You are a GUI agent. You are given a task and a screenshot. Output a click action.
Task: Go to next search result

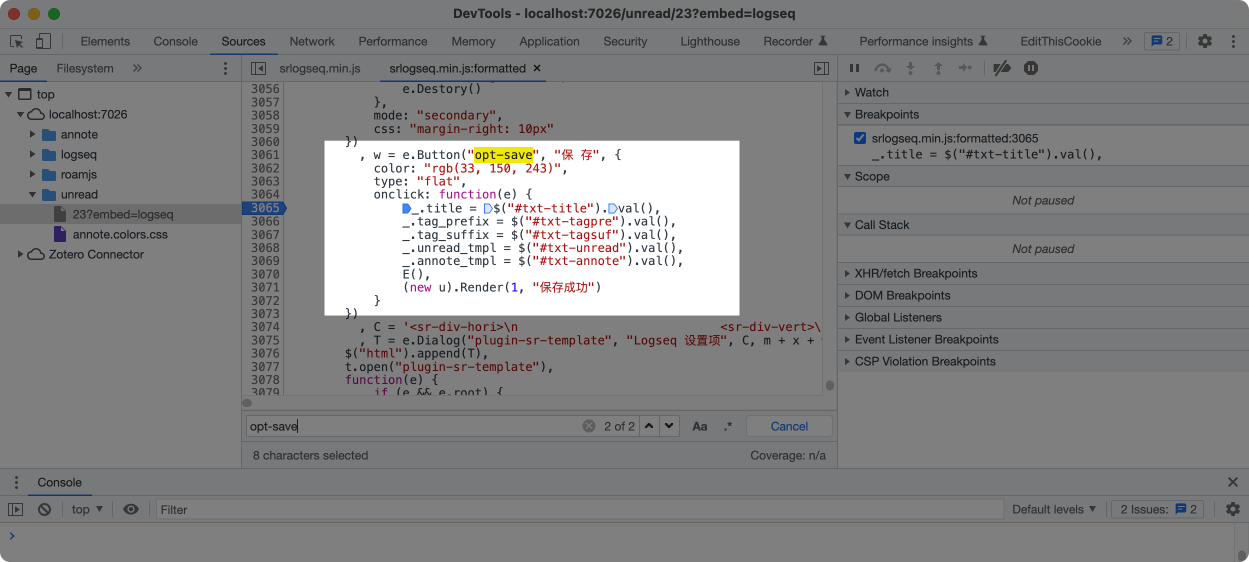click(669, 426)
